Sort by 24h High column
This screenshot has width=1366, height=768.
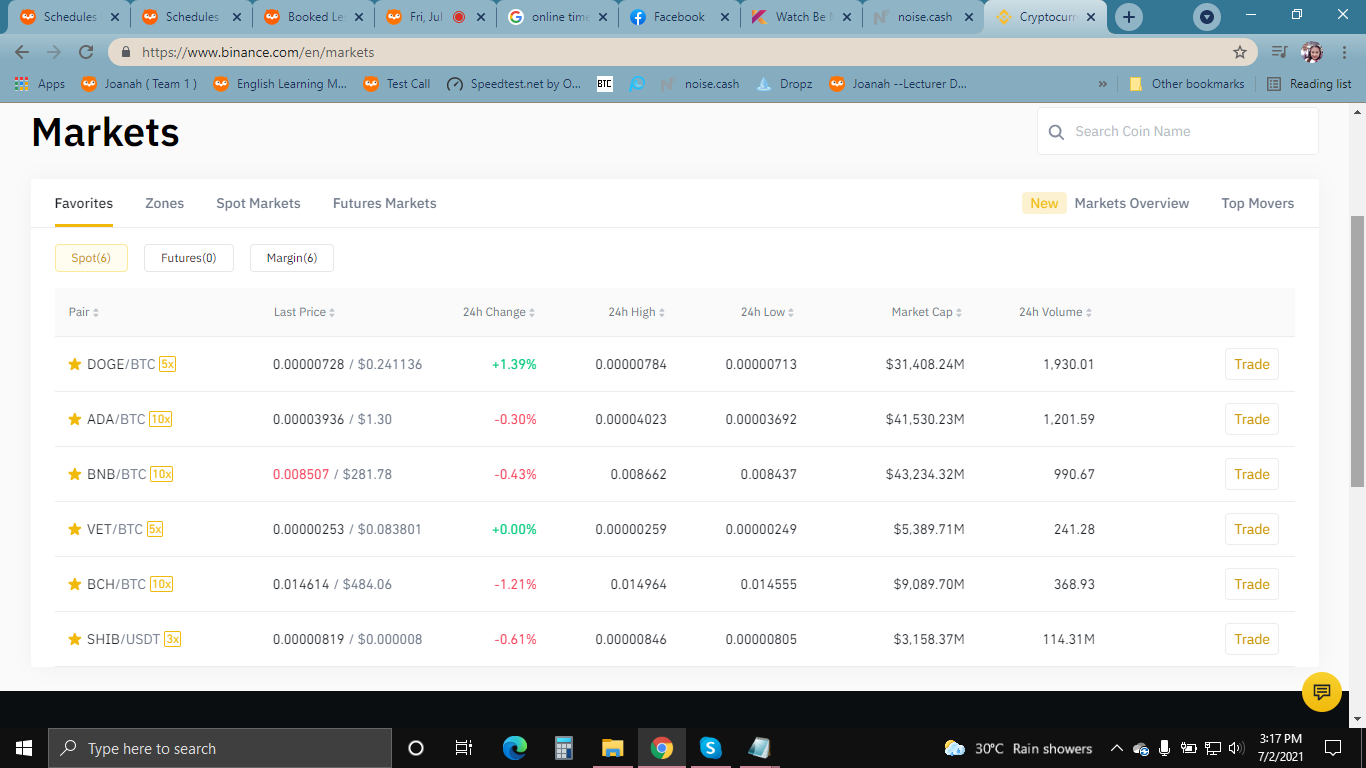637,312
